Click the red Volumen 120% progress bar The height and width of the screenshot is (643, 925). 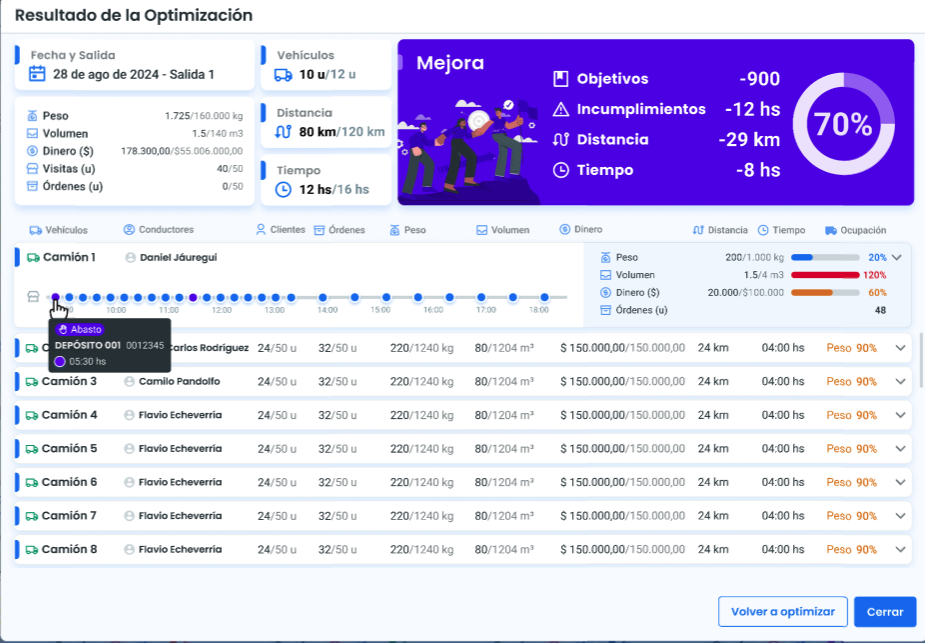pyautogui.click(x=825, y=275)
